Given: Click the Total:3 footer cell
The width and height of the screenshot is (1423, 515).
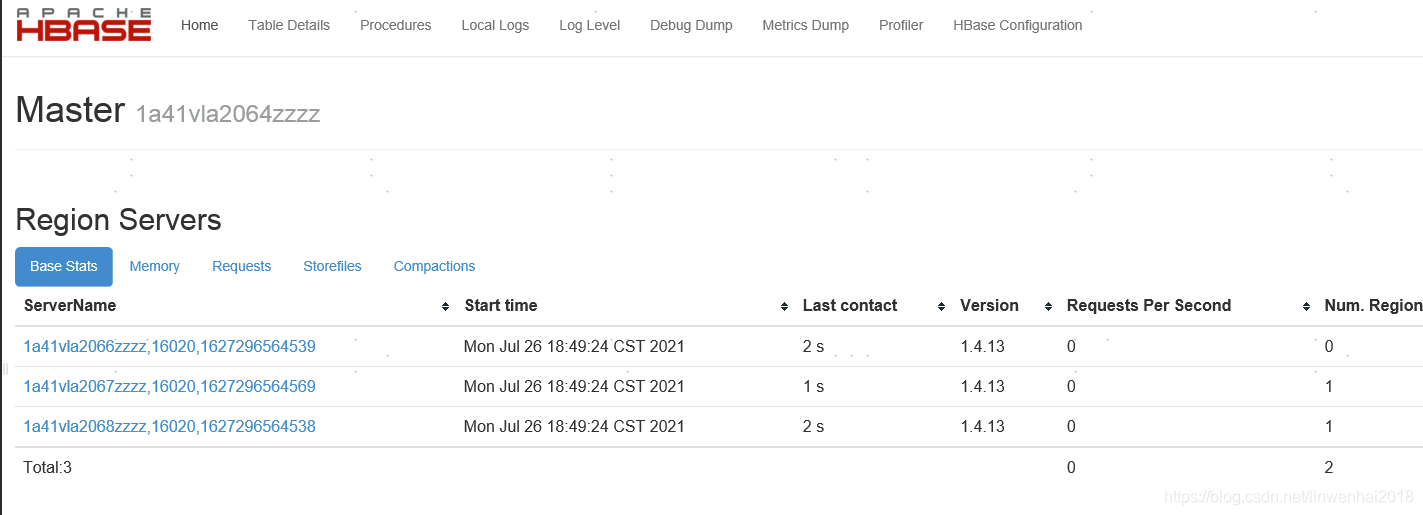Looking at the screenshot, I should click(48, 467).
